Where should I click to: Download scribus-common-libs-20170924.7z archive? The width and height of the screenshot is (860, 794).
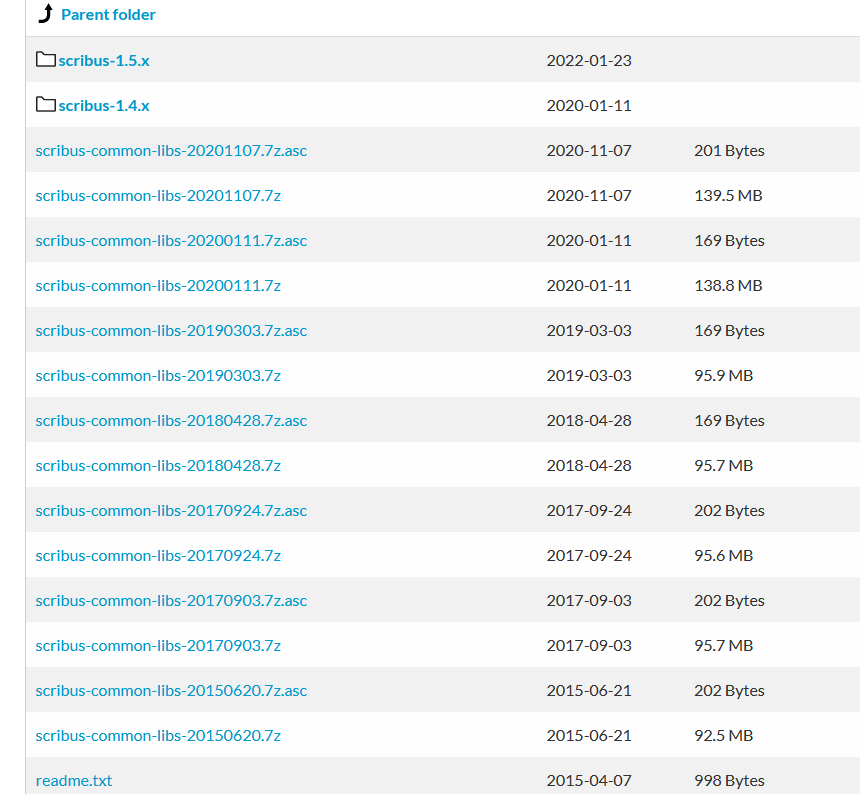pyautogui.click(x=158, y=556)
